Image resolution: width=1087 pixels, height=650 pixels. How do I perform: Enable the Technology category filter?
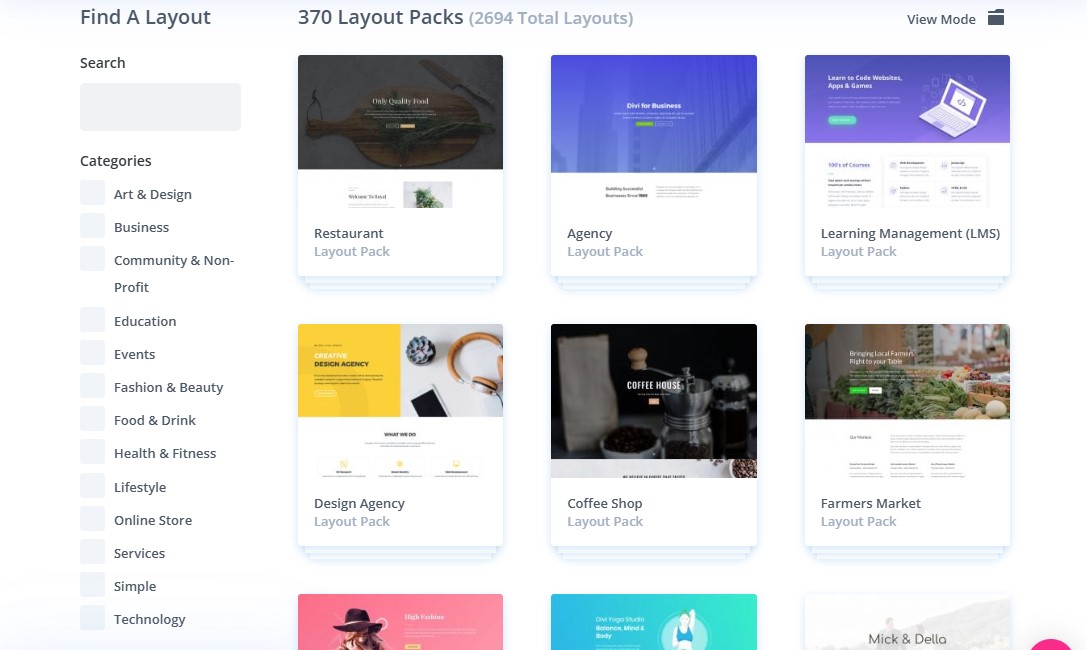tap(92, 618)
